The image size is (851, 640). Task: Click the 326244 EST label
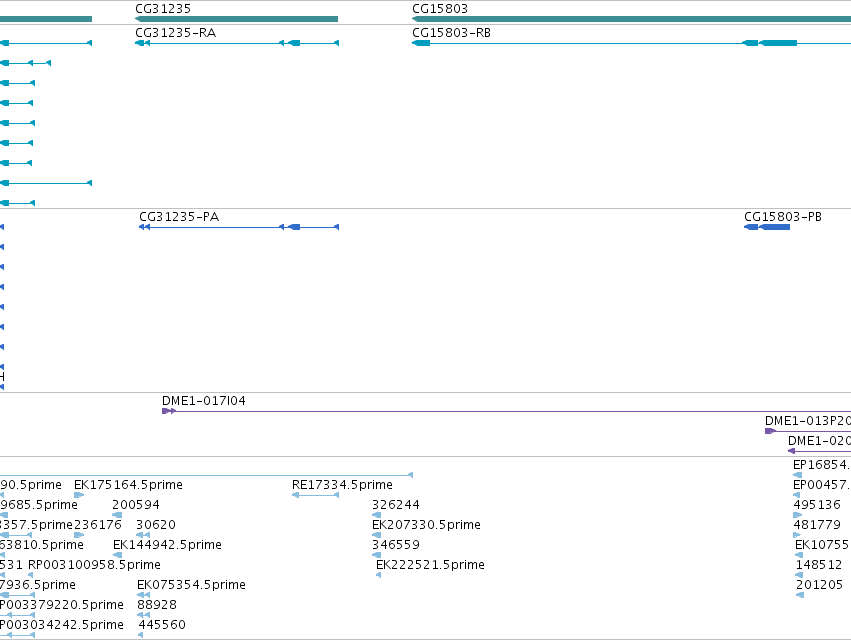pyautogui.click(x=396, y=505)
